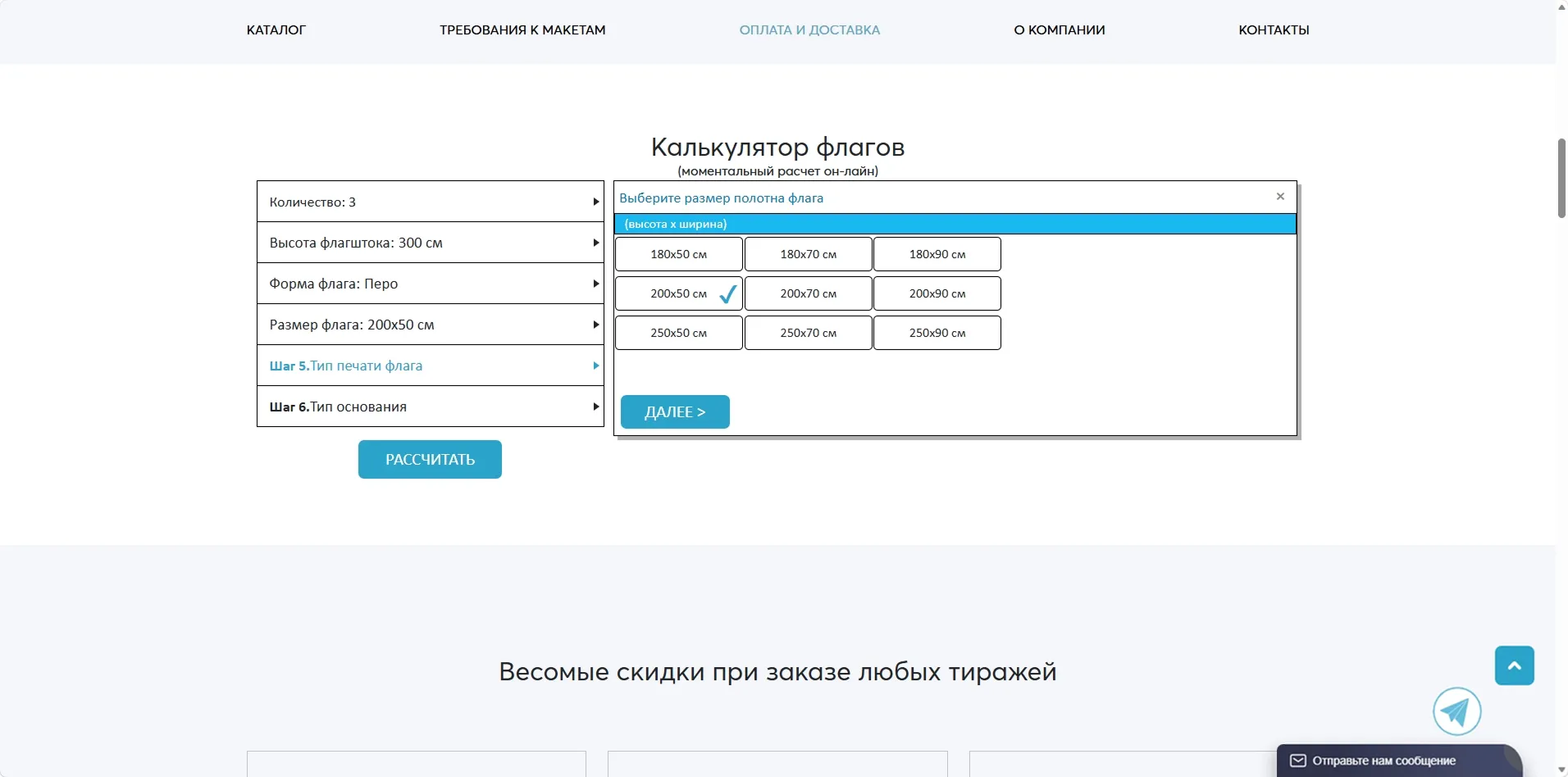Close the flag size selection panel
Viewport: 1568px width, 777px height.
pos(1280,197)
